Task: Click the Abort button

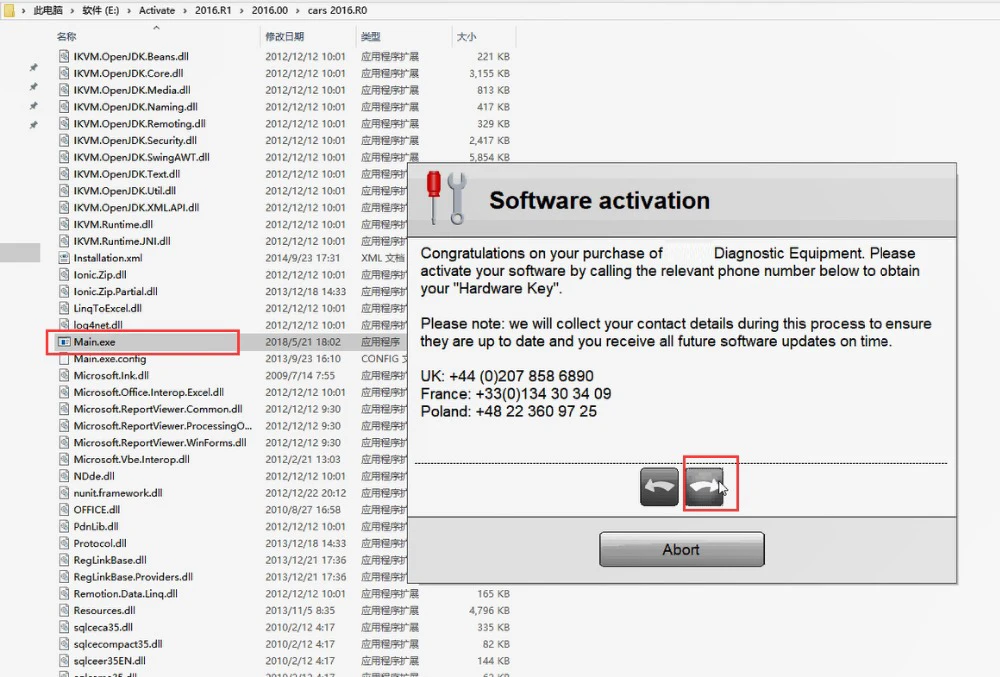Action: pyautogui.click(x=681, y=550)
